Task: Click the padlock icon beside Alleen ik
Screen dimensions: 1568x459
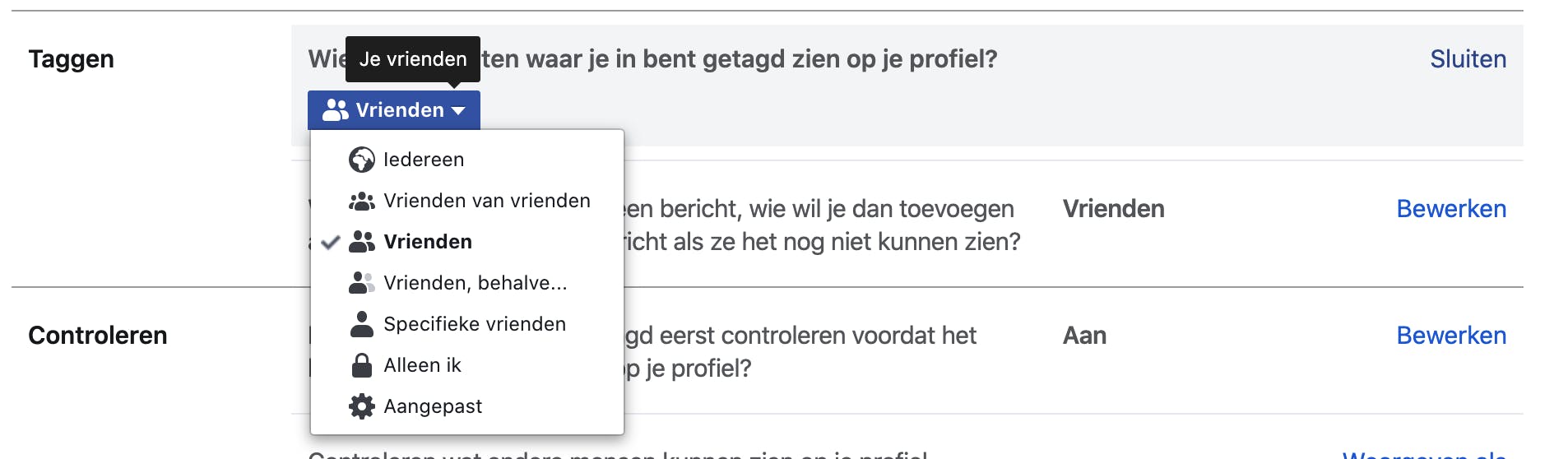Action: (361, 365)
